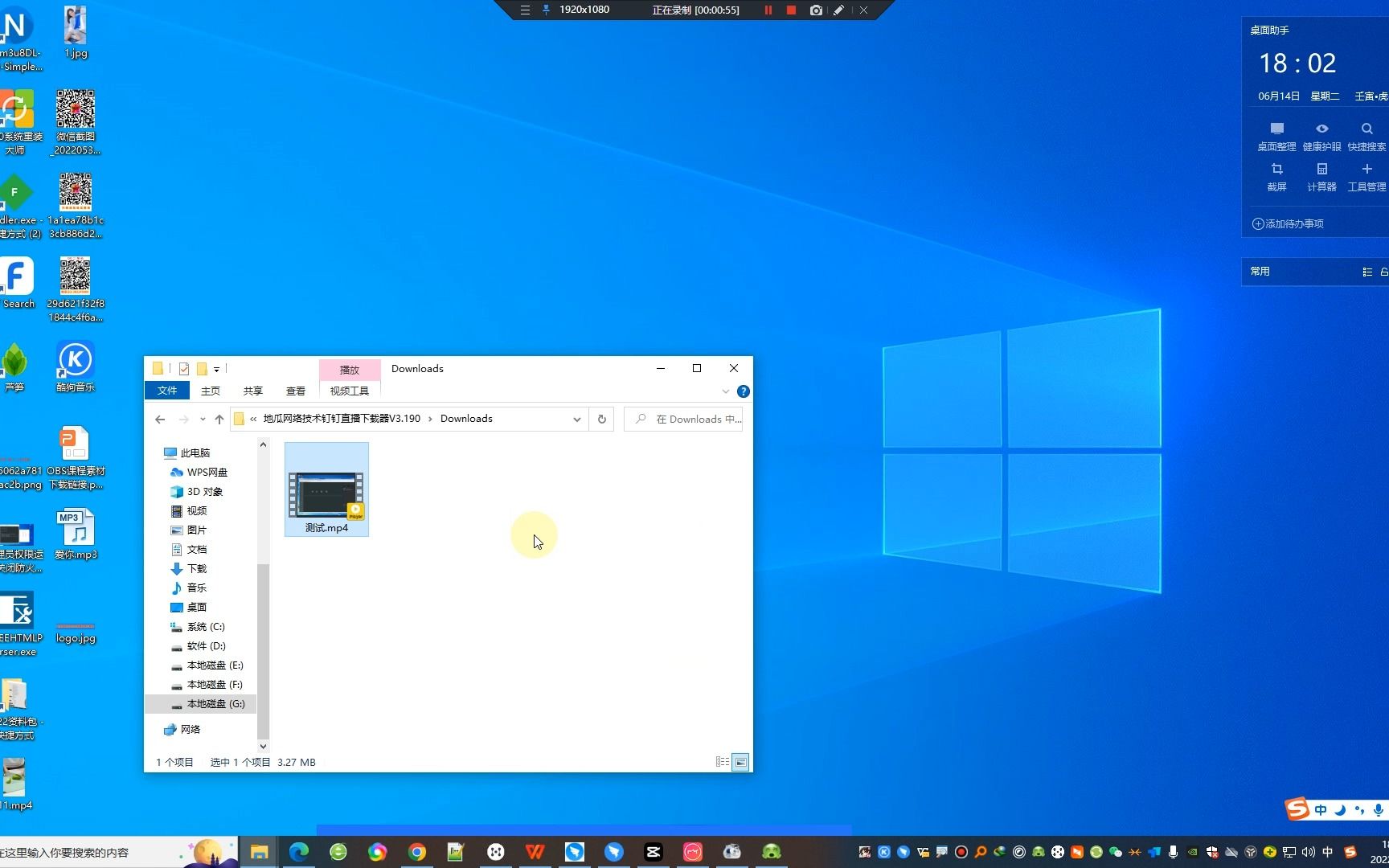Open 桌面整理 in desktop assistant
Screen dimensions: 1389x868
(x=1276, y=137)
